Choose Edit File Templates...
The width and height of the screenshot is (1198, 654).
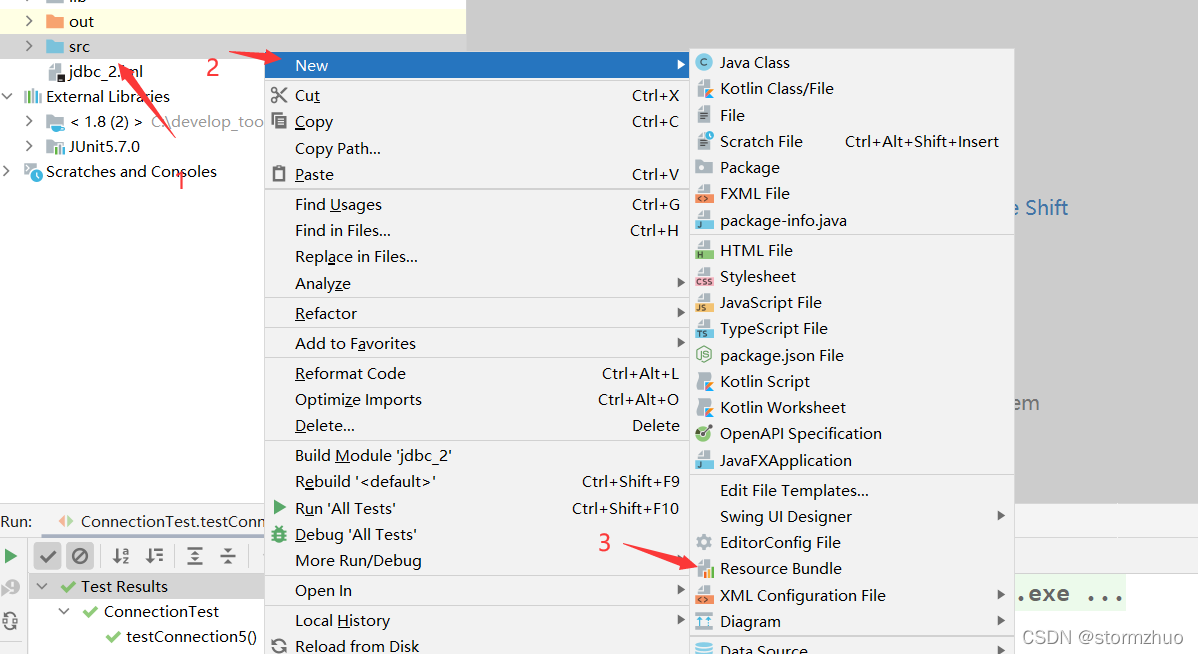tap(852, 490)
